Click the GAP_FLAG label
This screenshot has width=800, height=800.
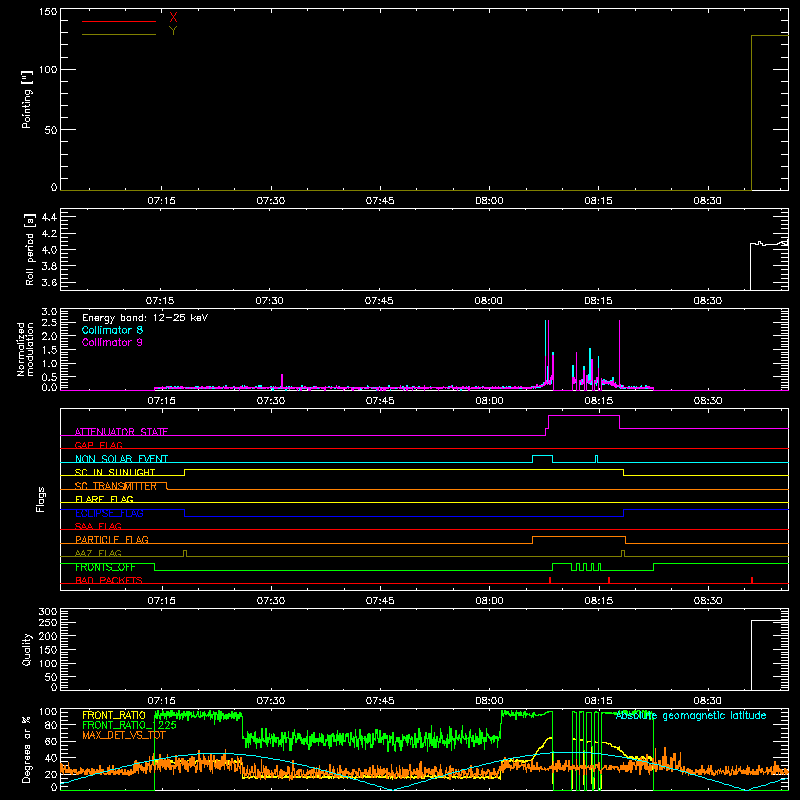98,445
